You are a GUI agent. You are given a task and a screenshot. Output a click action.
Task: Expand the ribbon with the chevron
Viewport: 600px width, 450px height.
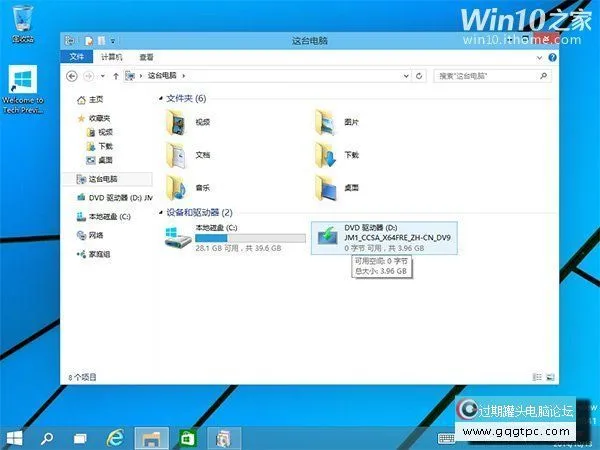(539, 58)
